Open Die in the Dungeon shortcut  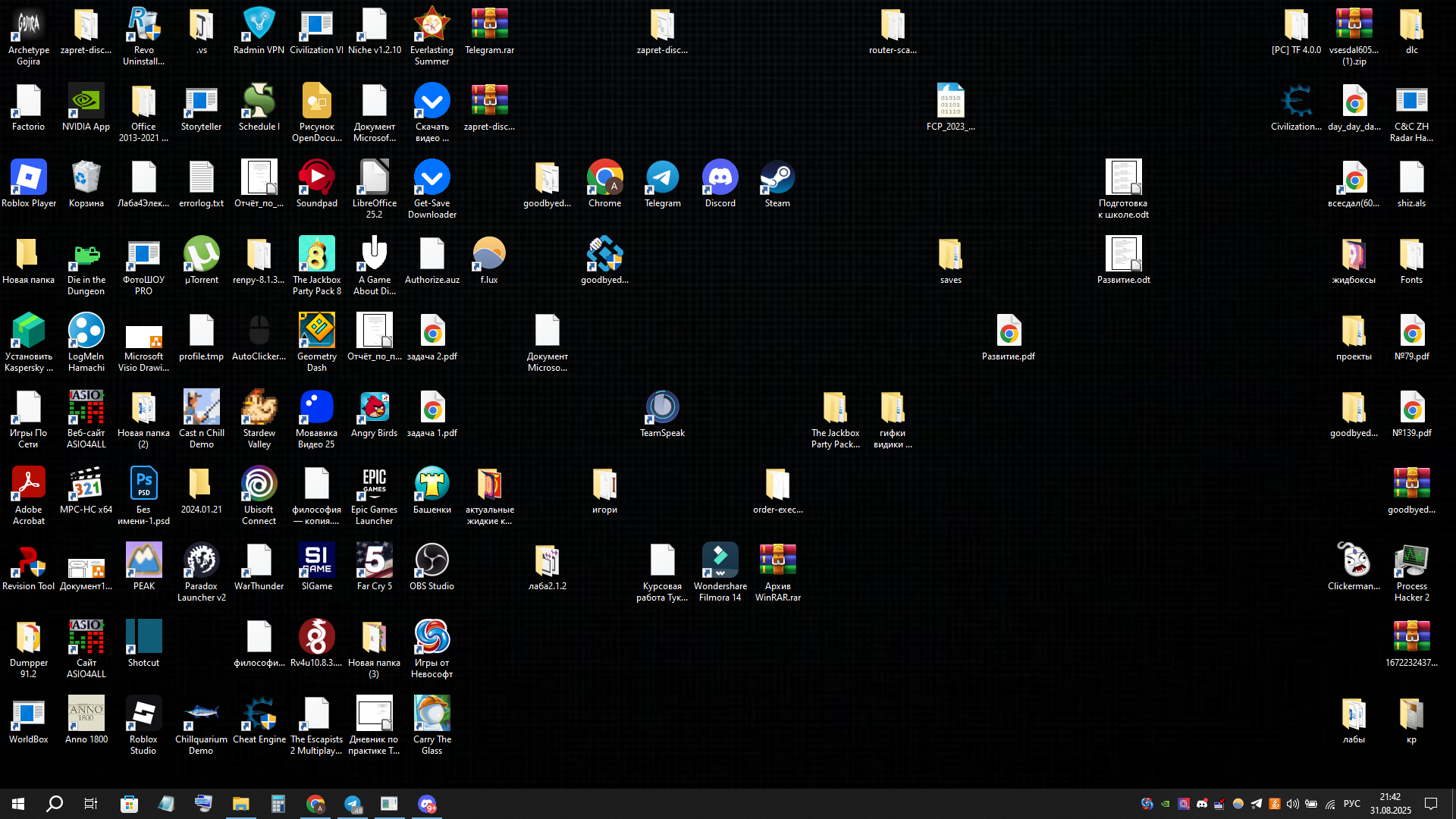click(x=86, y=266)
